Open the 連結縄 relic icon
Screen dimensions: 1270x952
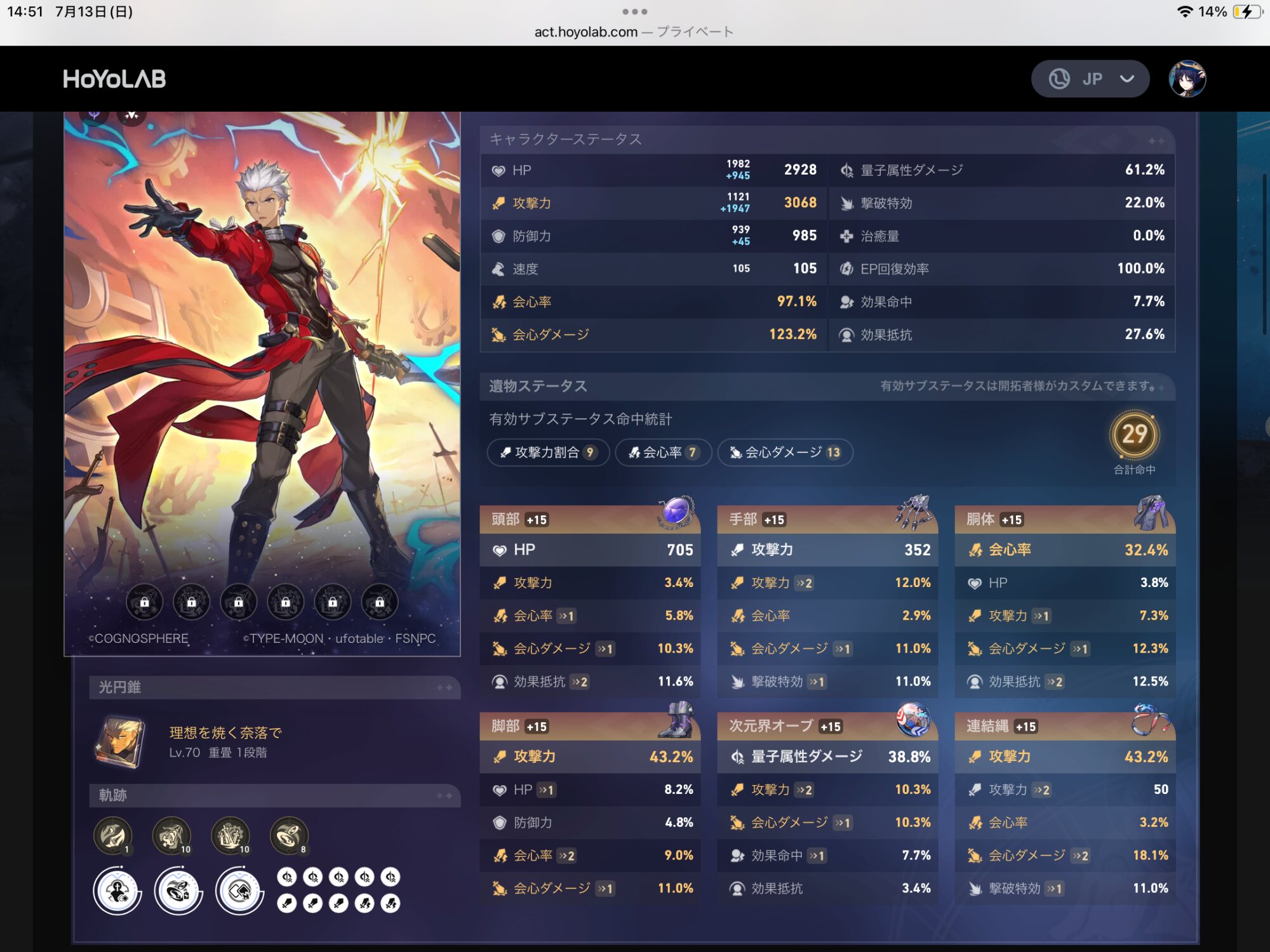pyautogui.click(x=1151, y=719)
